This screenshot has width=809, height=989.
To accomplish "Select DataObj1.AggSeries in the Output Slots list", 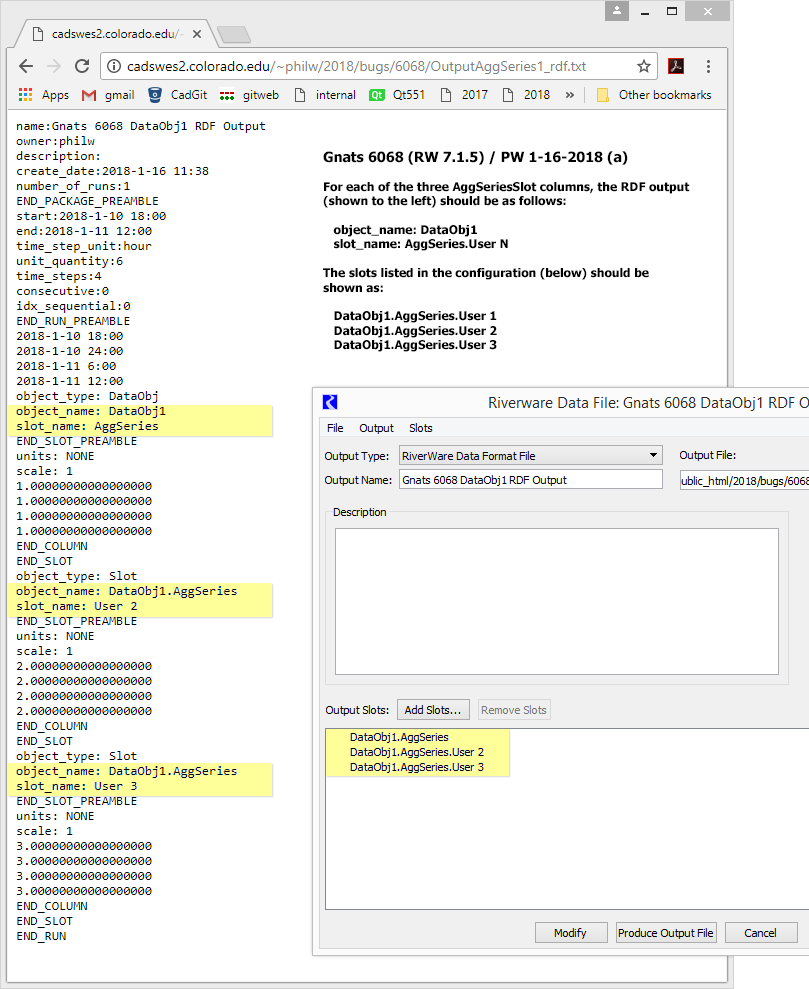I will pyautogui.click(x=399, y=737).
